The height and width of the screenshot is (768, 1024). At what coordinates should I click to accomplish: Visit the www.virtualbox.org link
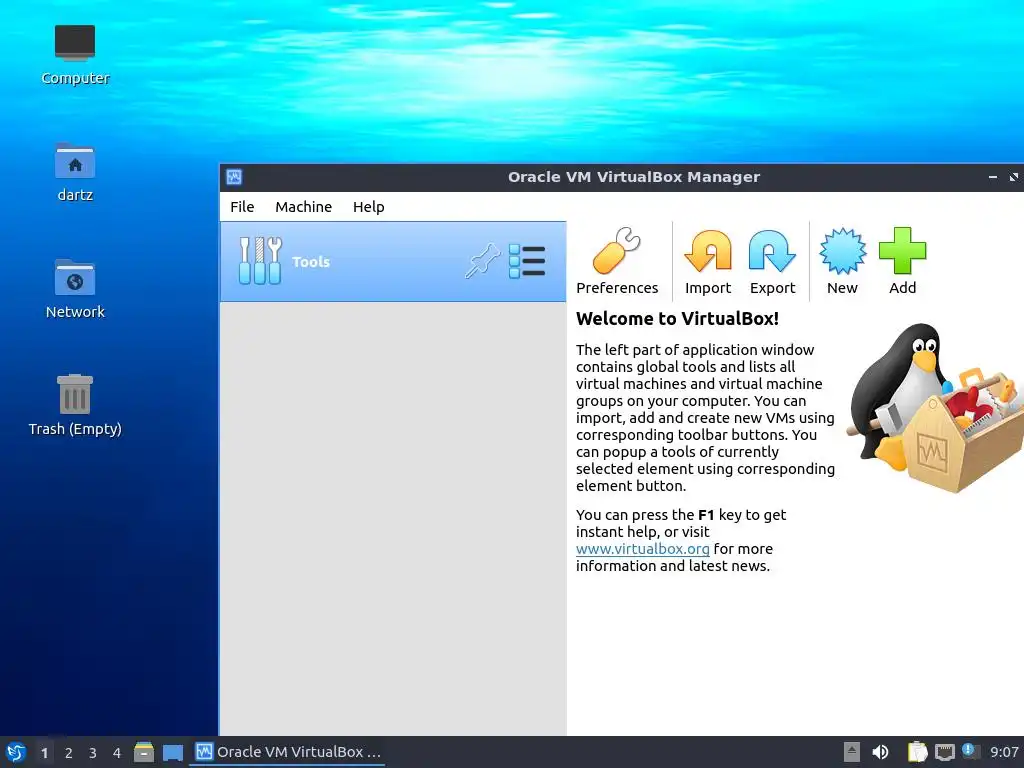pos(643,549)
